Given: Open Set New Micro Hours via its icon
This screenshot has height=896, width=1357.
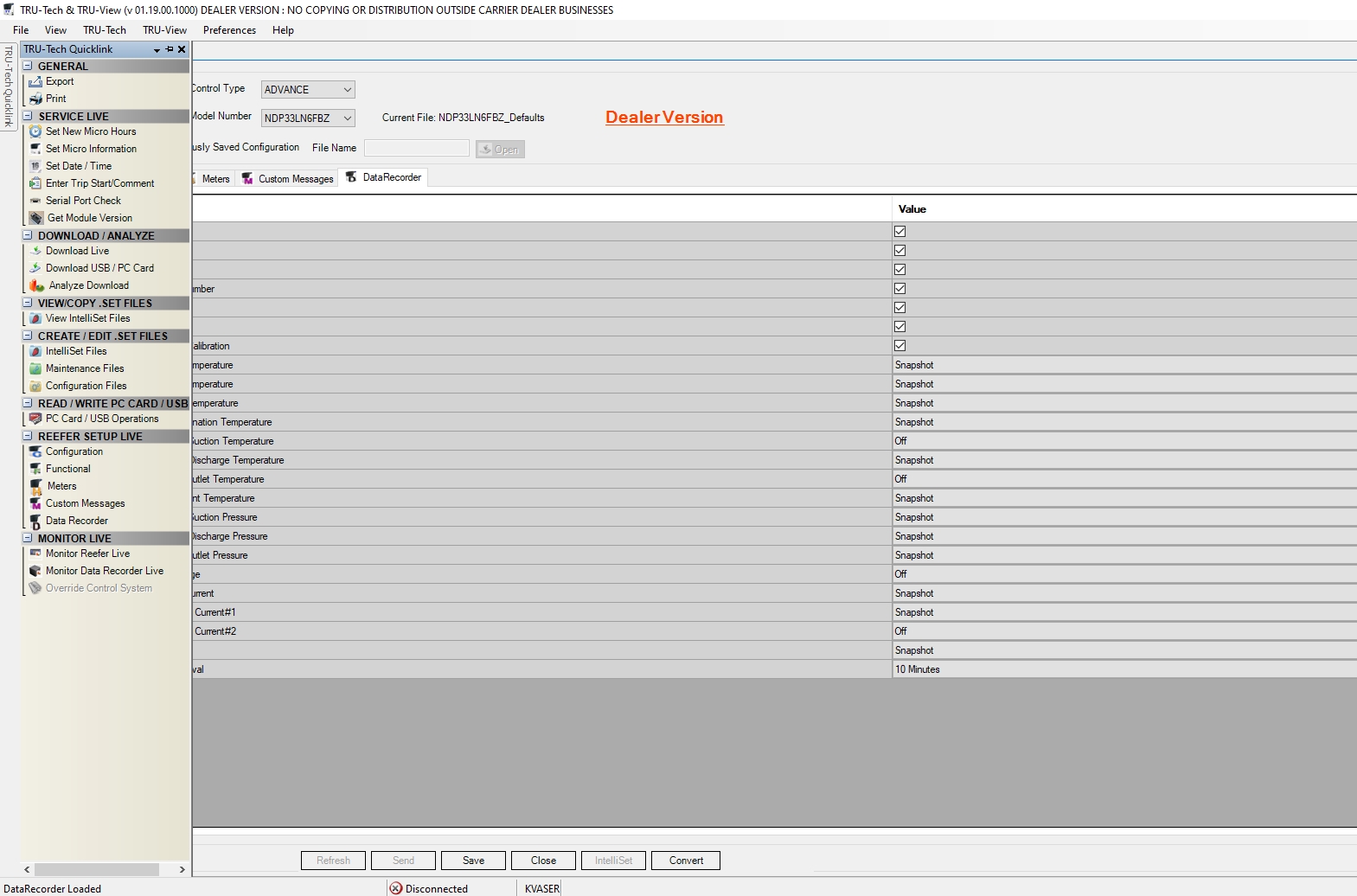Looking at the screenshot, I should (35, 131).
